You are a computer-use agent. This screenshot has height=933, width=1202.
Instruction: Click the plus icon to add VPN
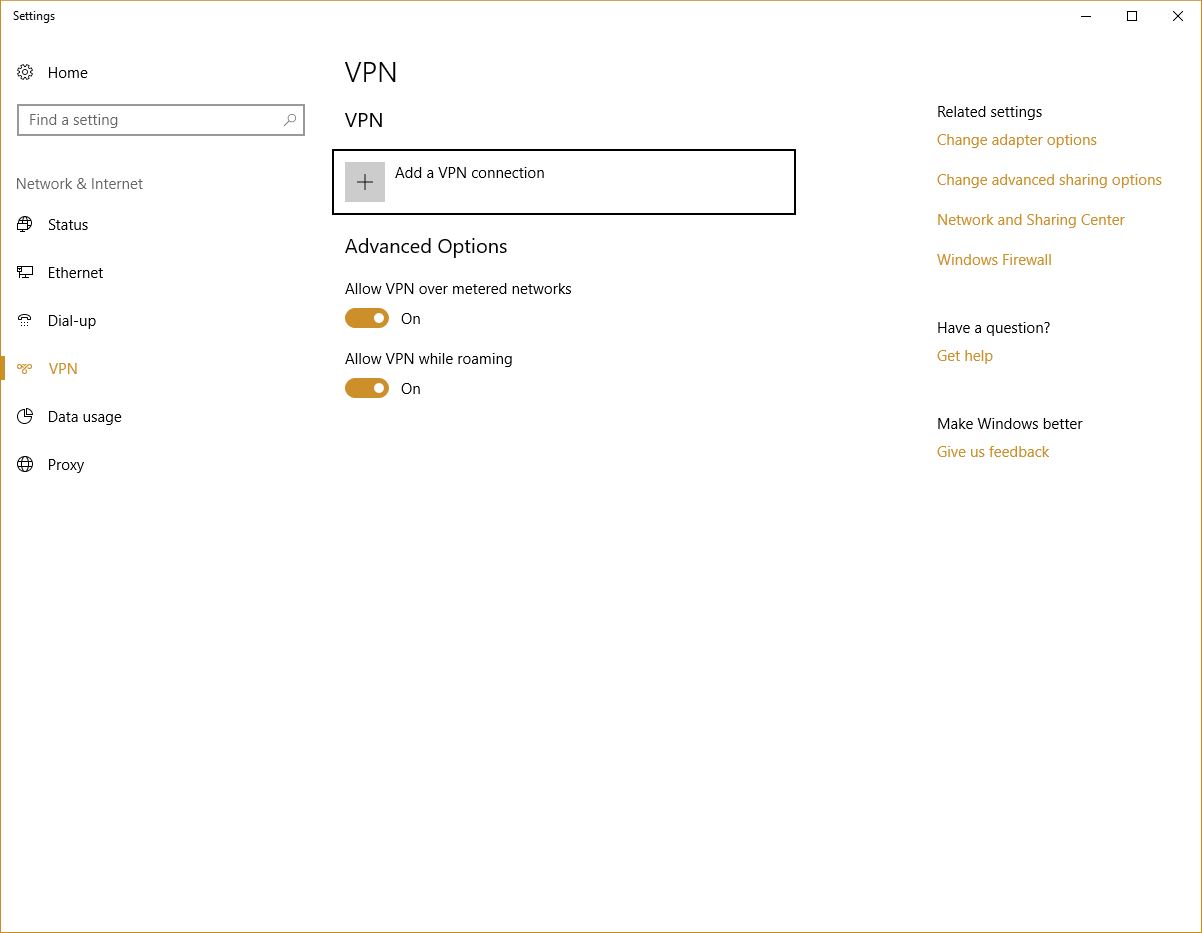[x=364, y=181]
